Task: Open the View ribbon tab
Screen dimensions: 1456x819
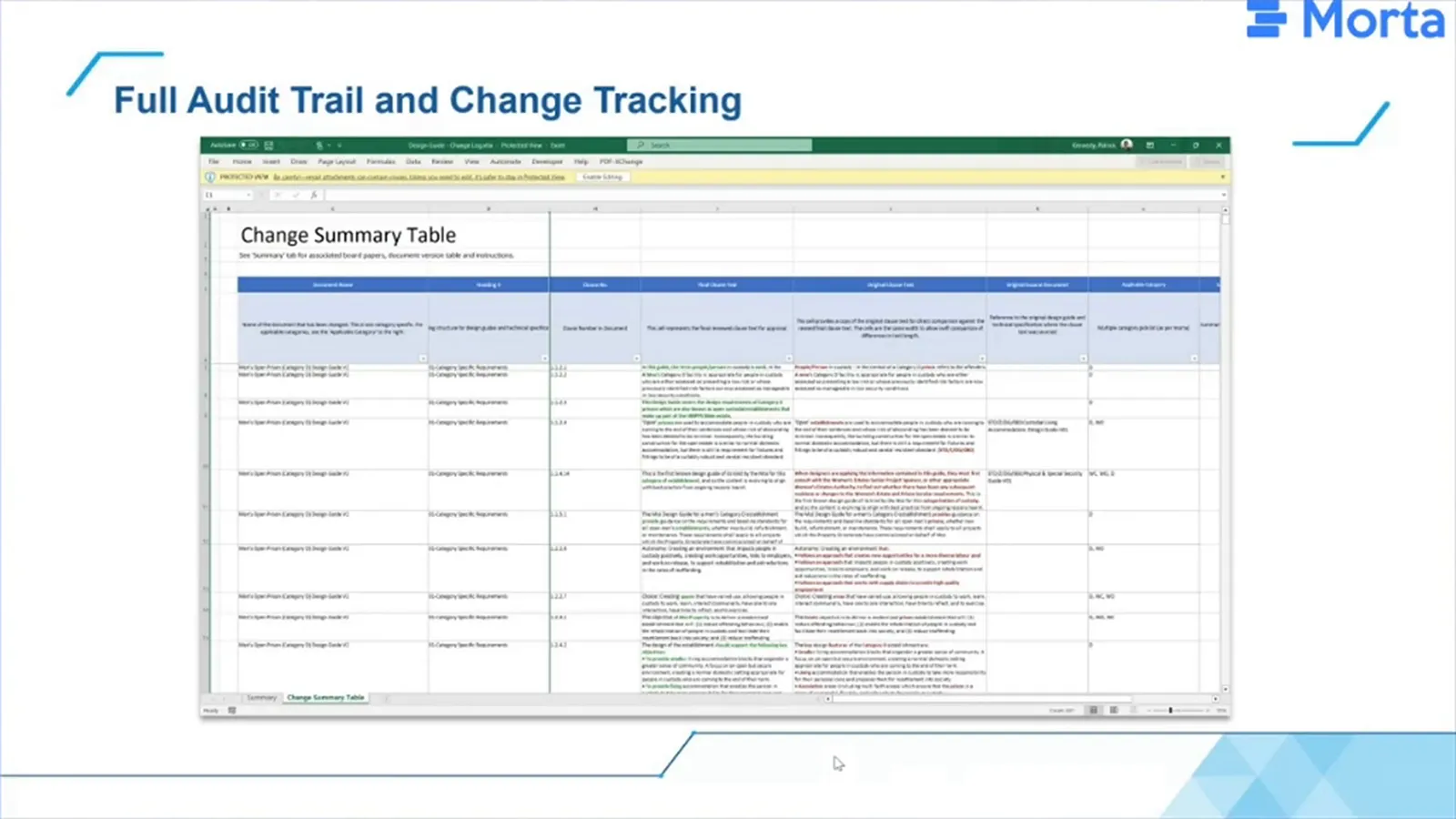Action: (x=471, y=161)
